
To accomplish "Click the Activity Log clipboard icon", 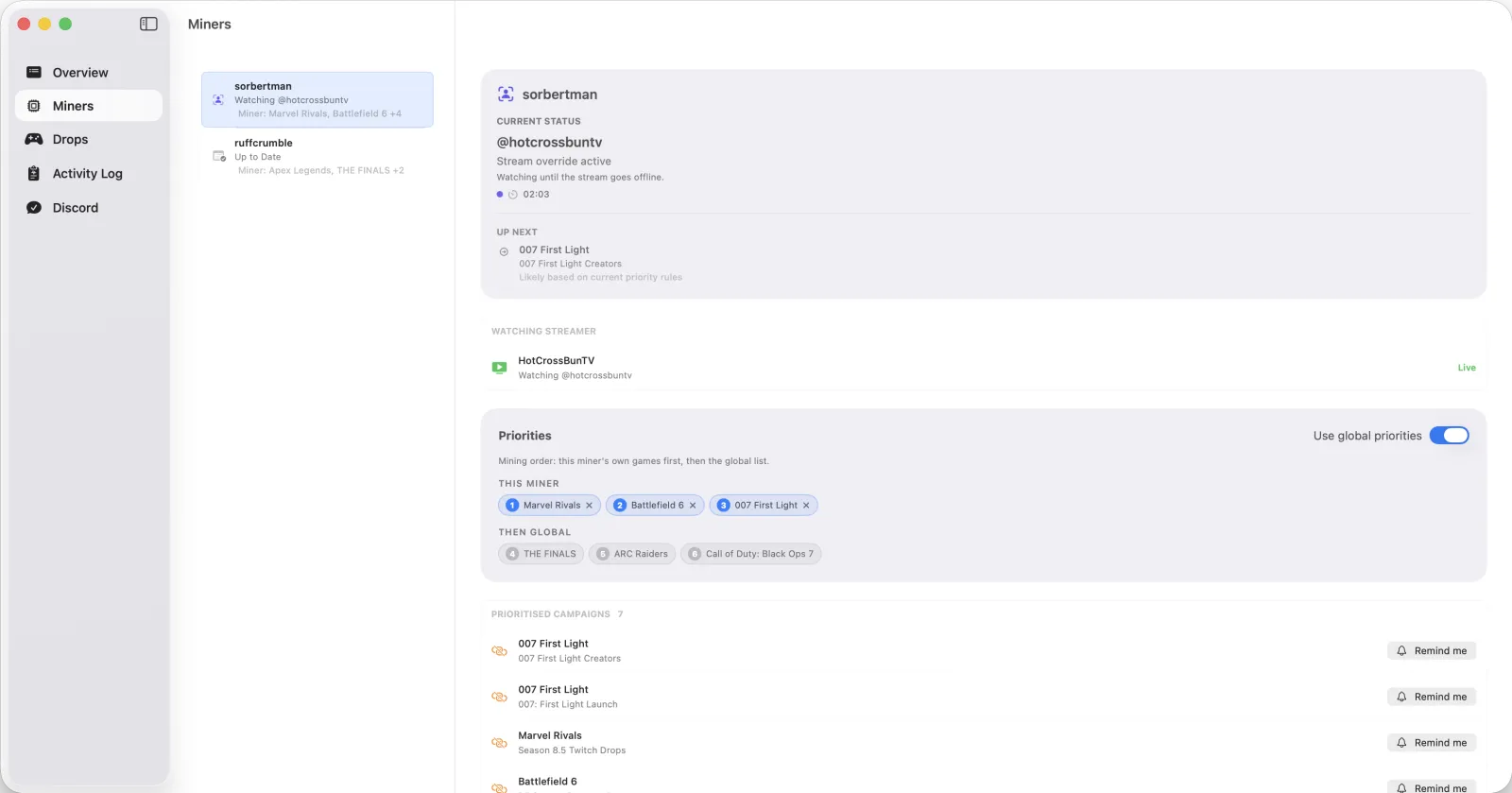I will point(34,173).
